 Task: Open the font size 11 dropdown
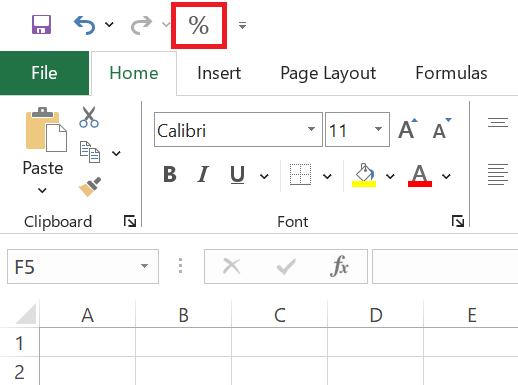(x=378, y=129)
